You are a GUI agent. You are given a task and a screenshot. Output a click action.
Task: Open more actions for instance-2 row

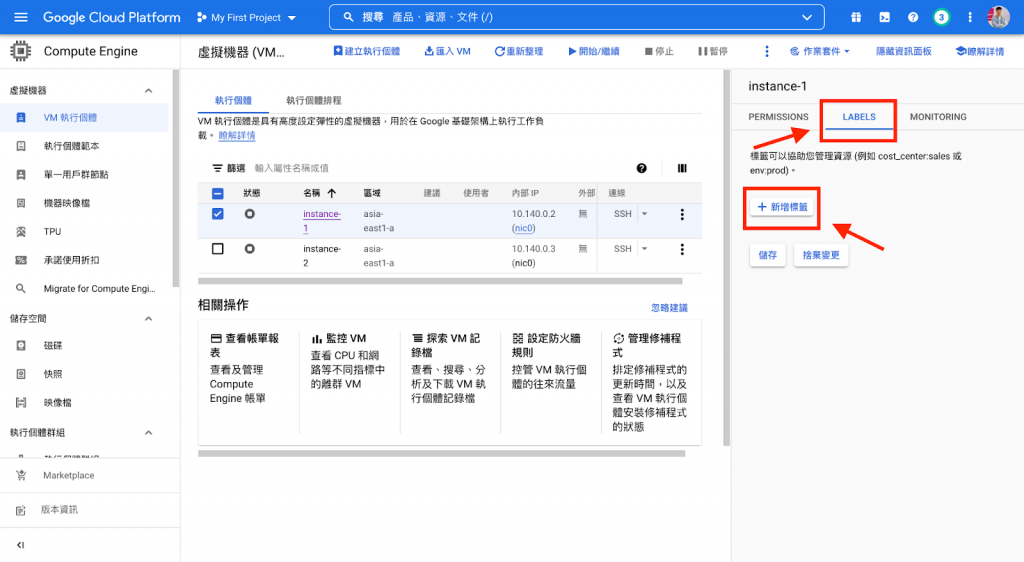682,249
